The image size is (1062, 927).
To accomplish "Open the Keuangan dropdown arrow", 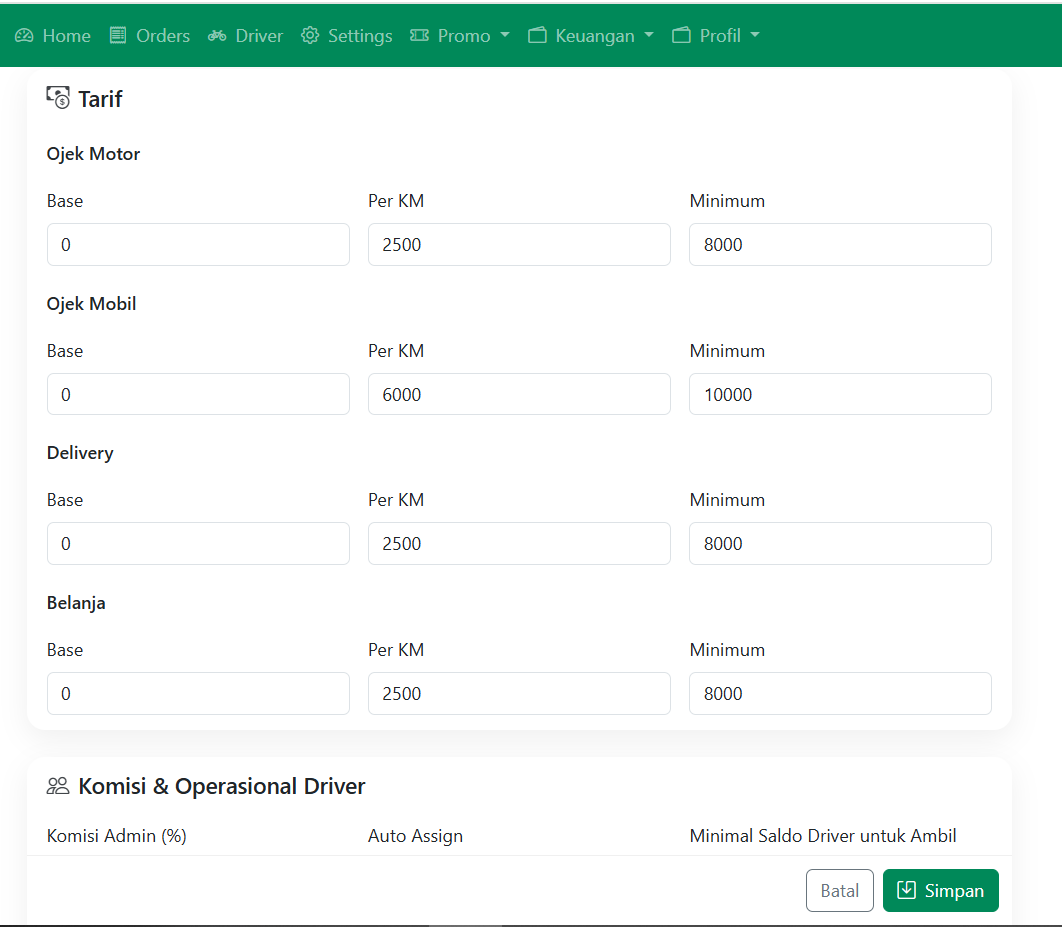I will click(x=649, y=36).
